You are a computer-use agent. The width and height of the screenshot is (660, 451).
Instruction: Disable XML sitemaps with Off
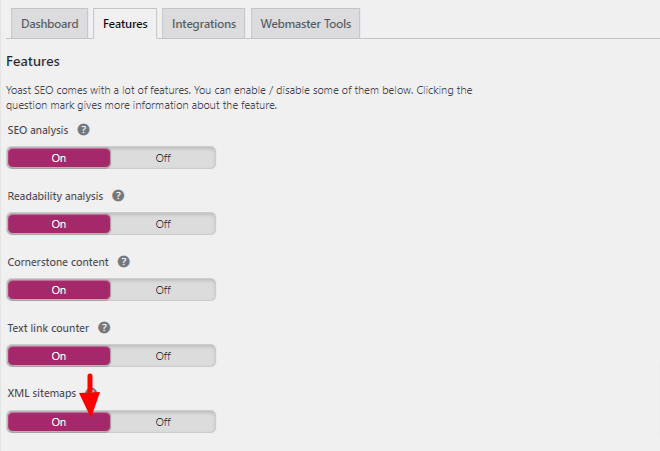[163, 422]
